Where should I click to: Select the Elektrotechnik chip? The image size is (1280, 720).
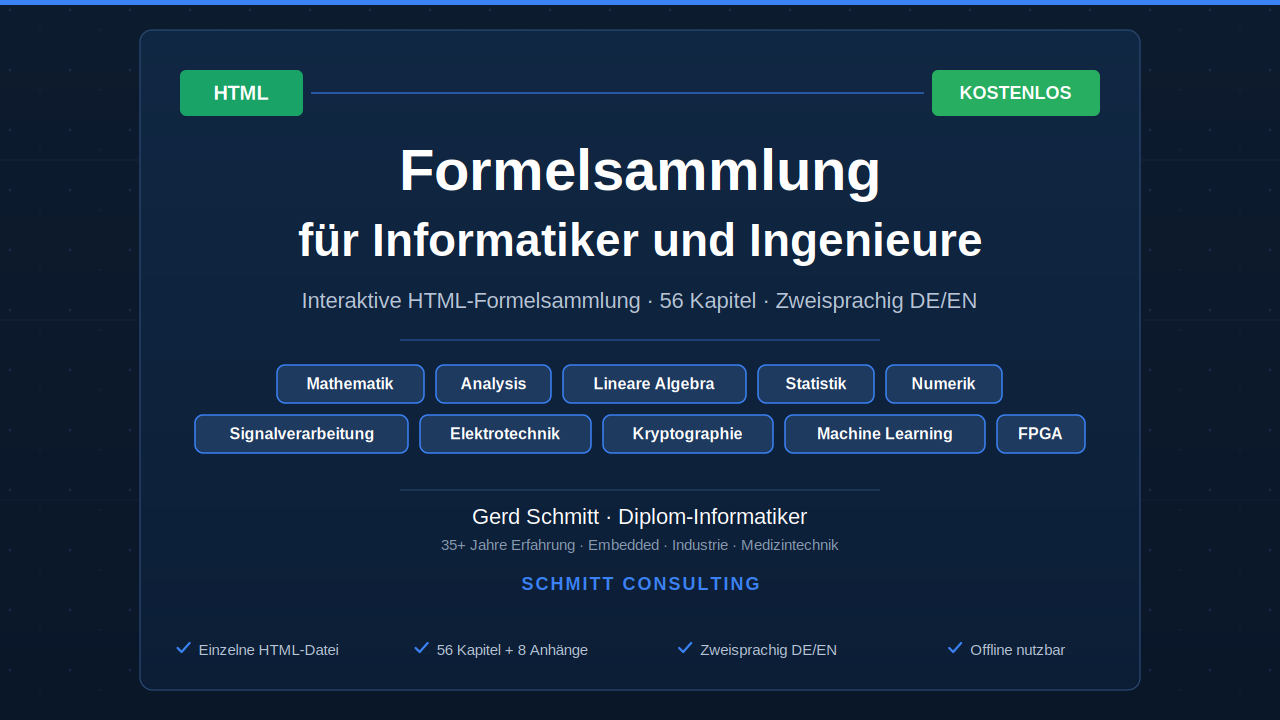tap(505, 433)
